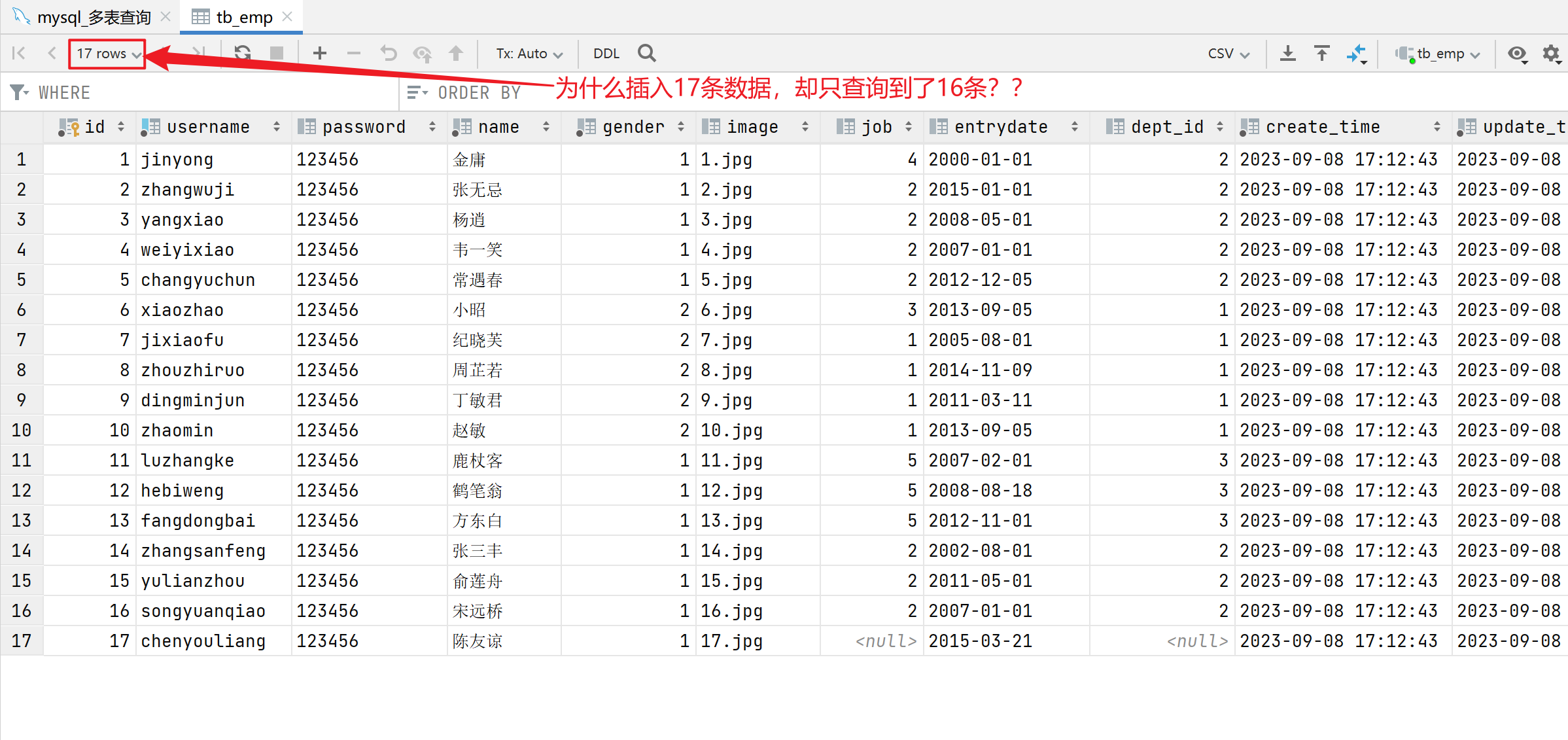Click the search magnifier icon

pyautogui.click(x=646, y=53)
